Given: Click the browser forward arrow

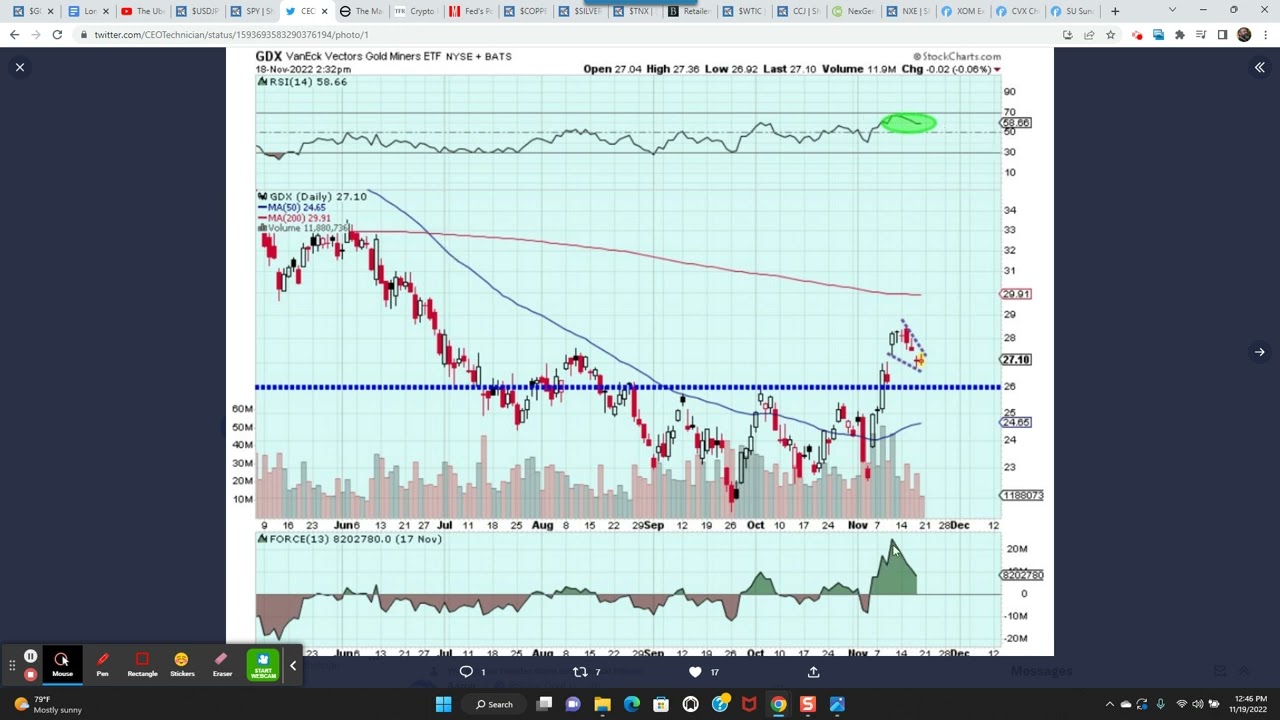Looking at the screenshot, I should 36,35.
